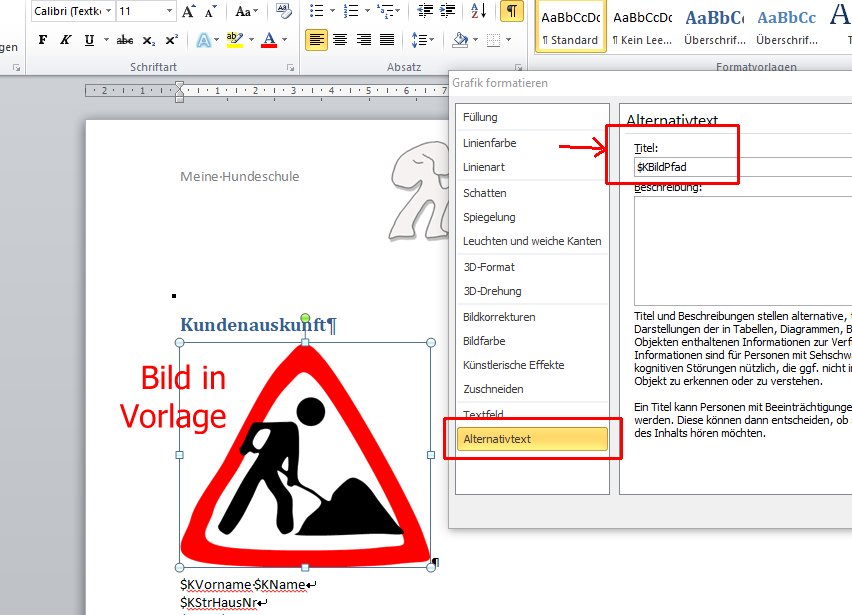Click the text effects glowing A icon
Image resolution: width=852 pixels, height=615 pixels.
[x=204, y=40]
